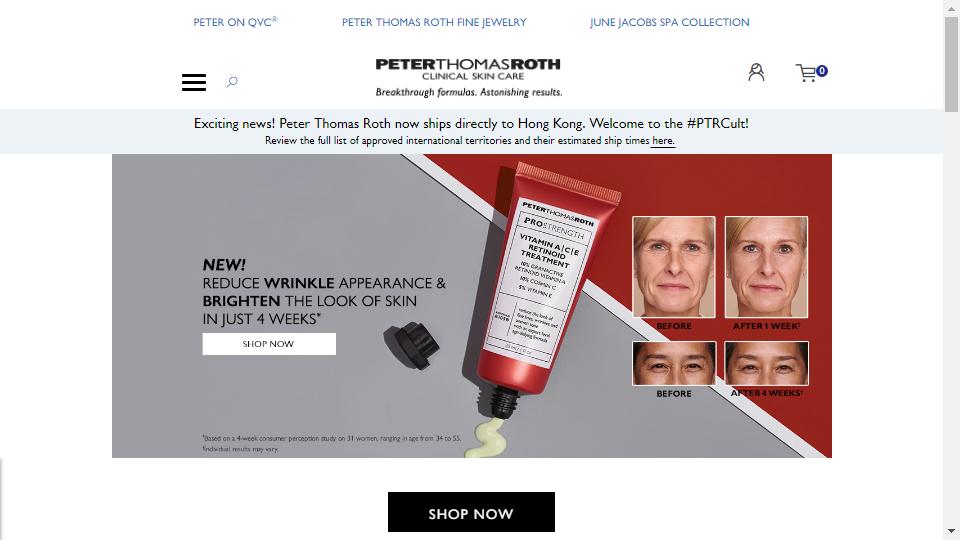The width and height of the screenshot is (960, 540).
Task: Click the Hong Kong shipping announcement text
Action: pyautogui.click(x=471, y=124)
